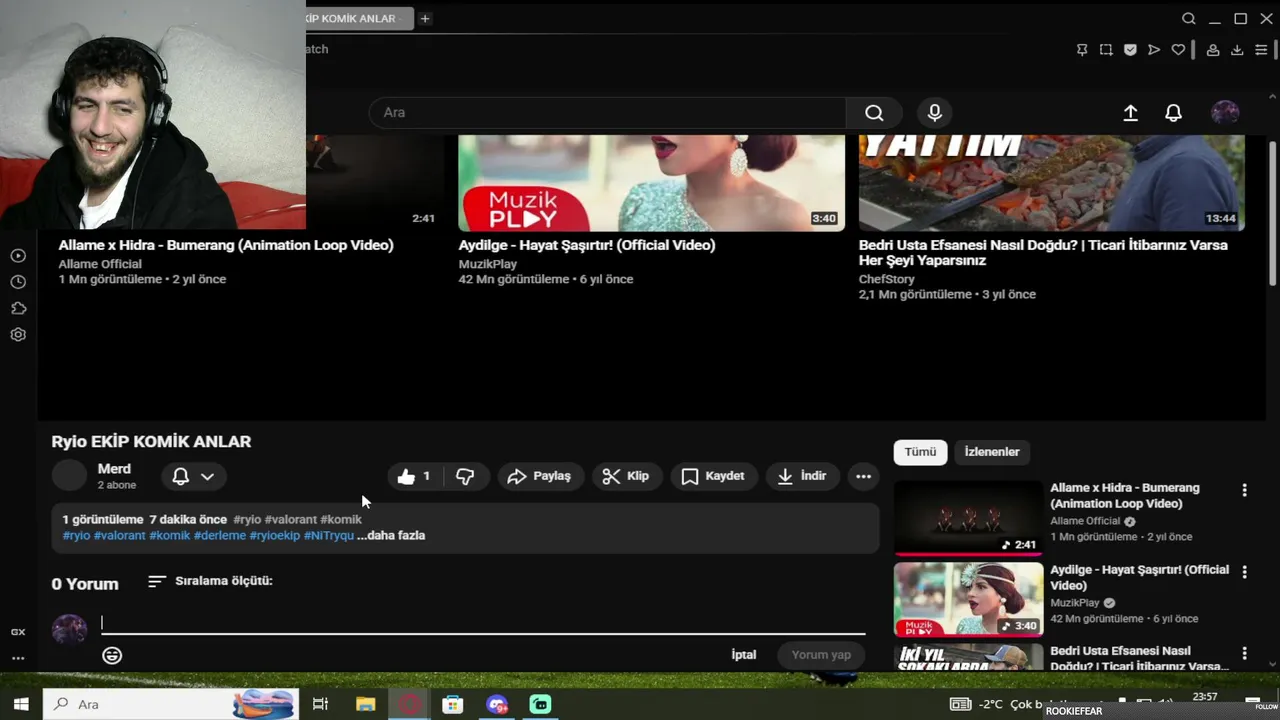This screenshot has width=1280, height=720.
Task: Open Opera GX player sidebar icon
Action: click(x=18, y=256)
